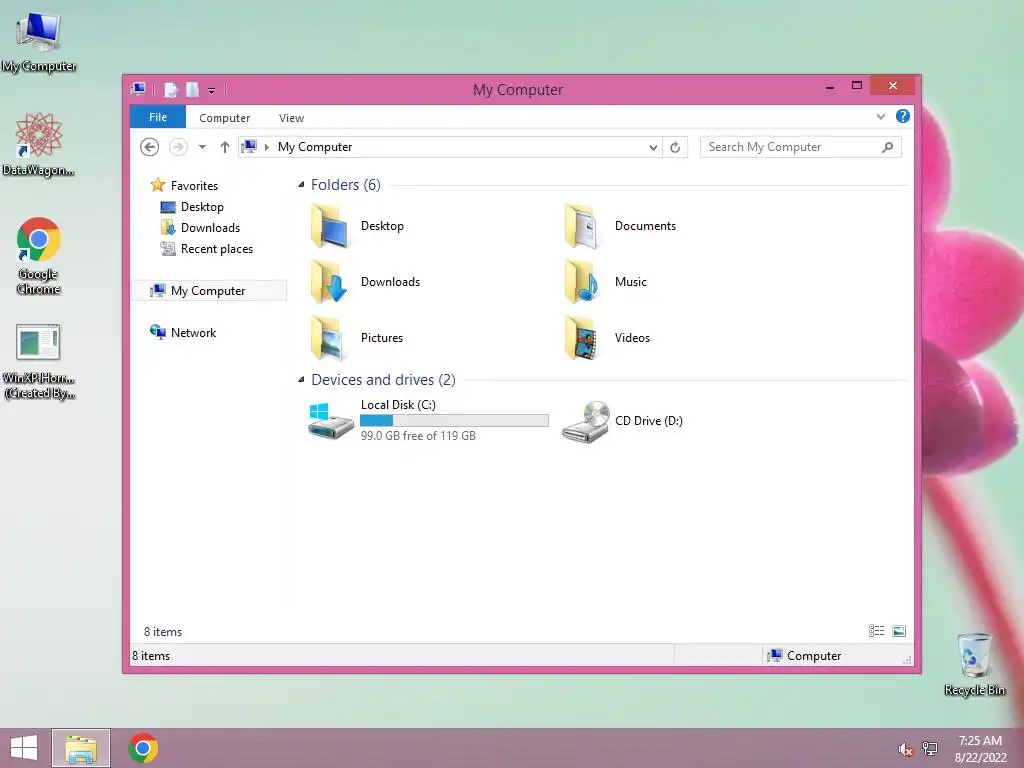
Task: Switch to the large icons view button
Action: point(899,631)
